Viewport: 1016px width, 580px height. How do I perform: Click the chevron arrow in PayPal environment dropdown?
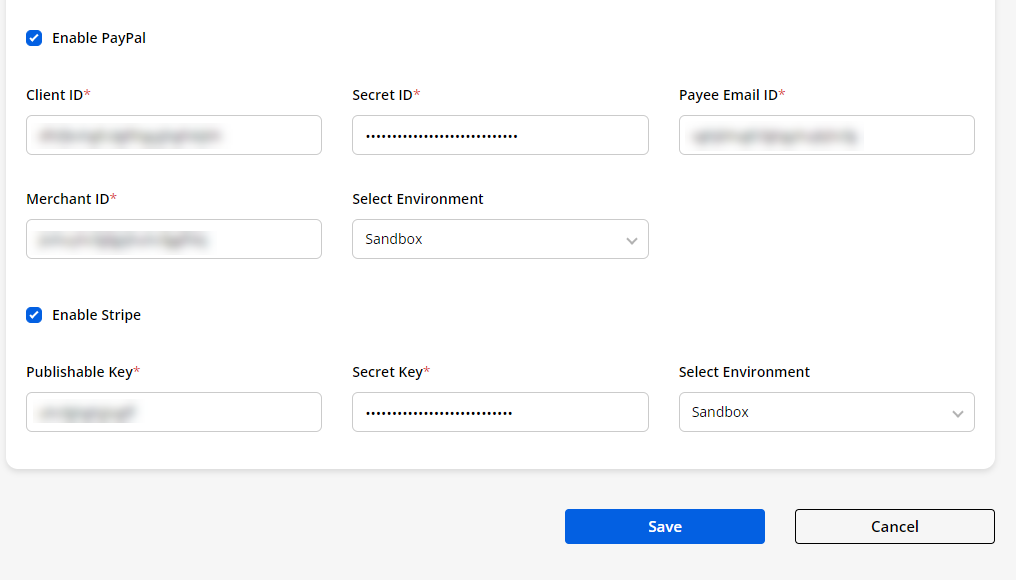tap(631, 241)
